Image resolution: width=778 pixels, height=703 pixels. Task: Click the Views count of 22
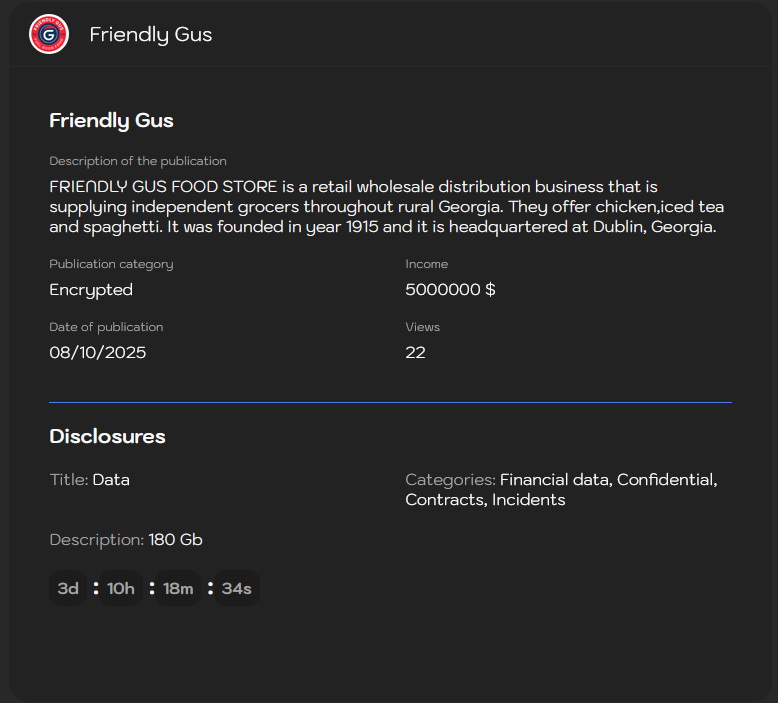[415, 352]
